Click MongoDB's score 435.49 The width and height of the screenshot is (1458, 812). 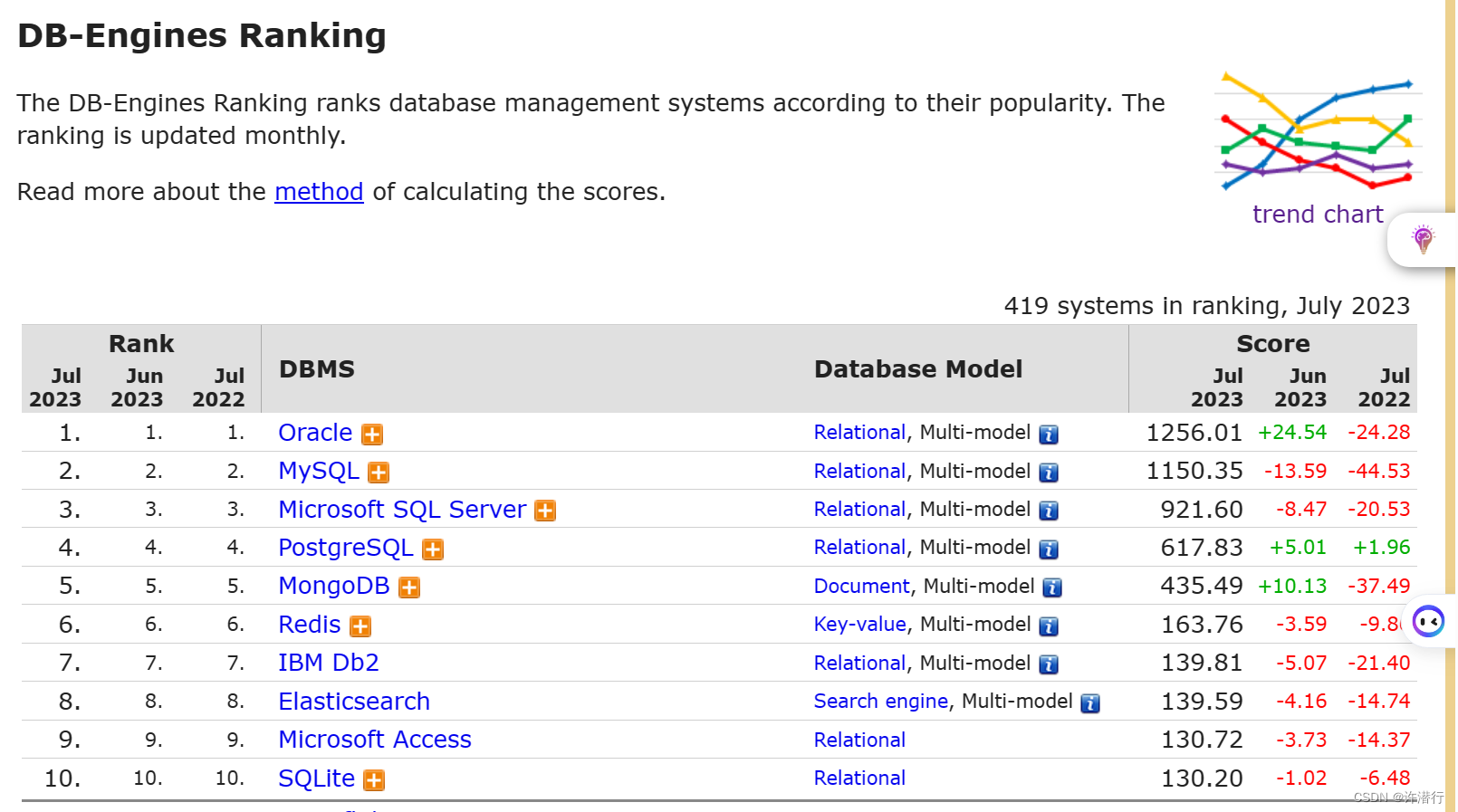(1202, 586)
